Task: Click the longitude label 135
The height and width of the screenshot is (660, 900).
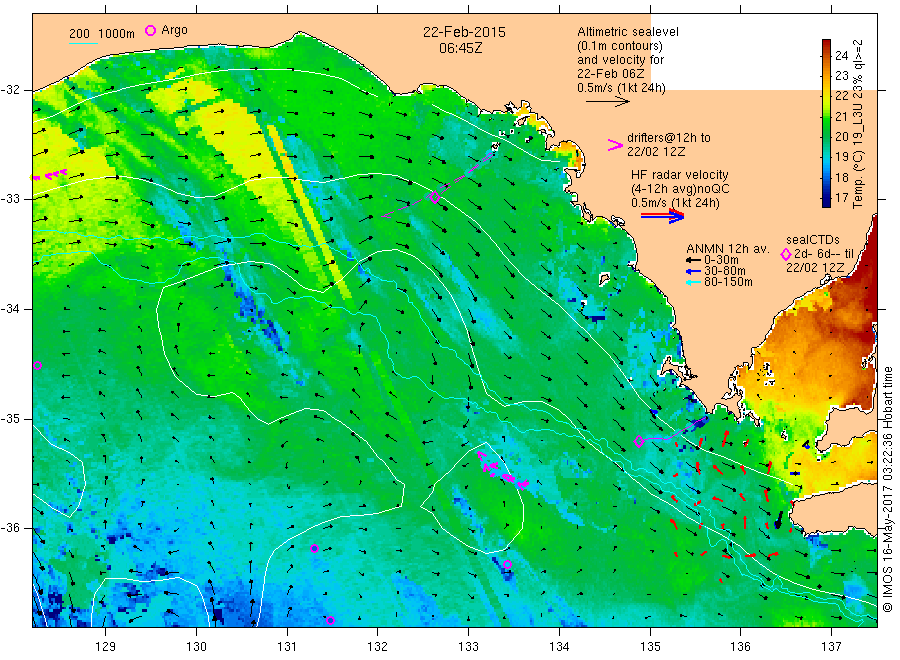Action: (650, 647)
